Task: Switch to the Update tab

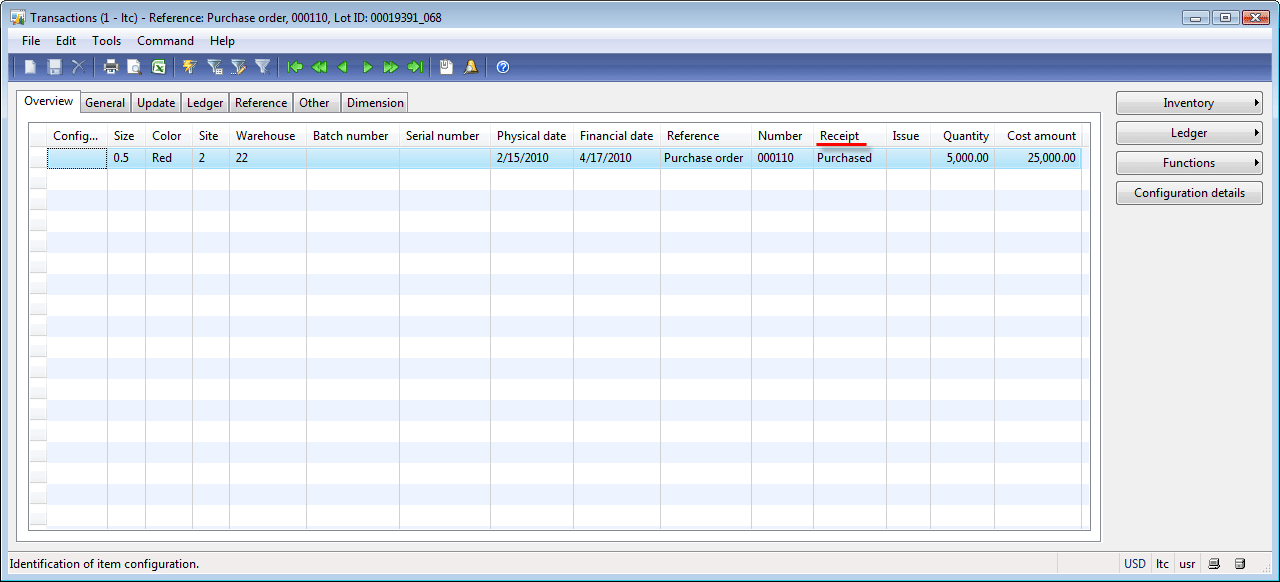Action: (x=156, y=102)
